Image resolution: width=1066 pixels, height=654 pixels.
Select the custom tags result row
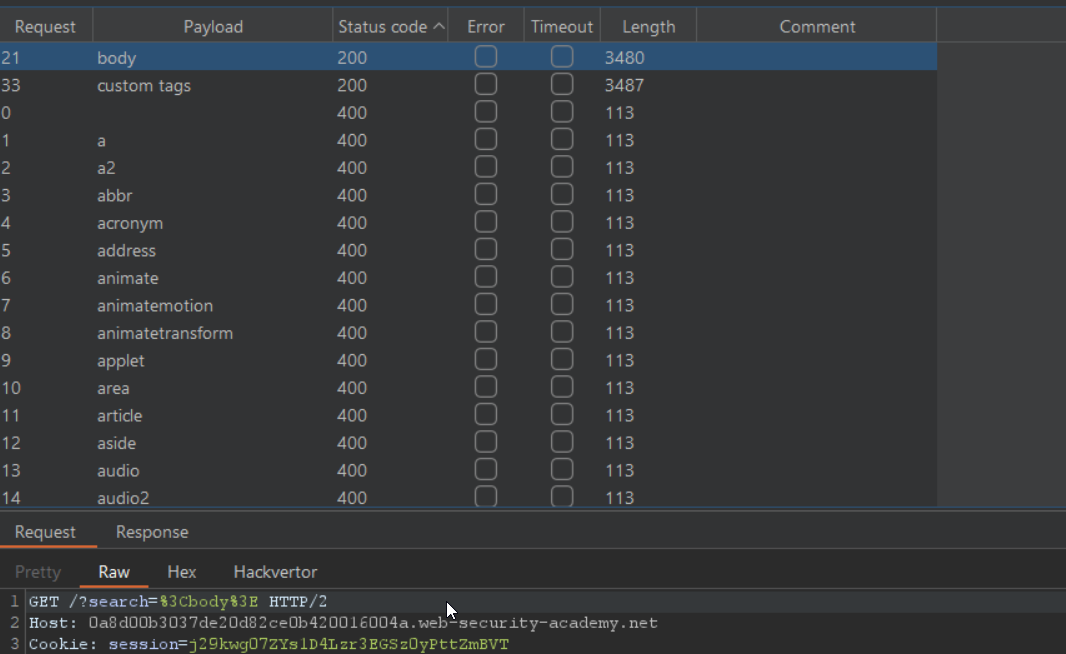click(144, 86)
